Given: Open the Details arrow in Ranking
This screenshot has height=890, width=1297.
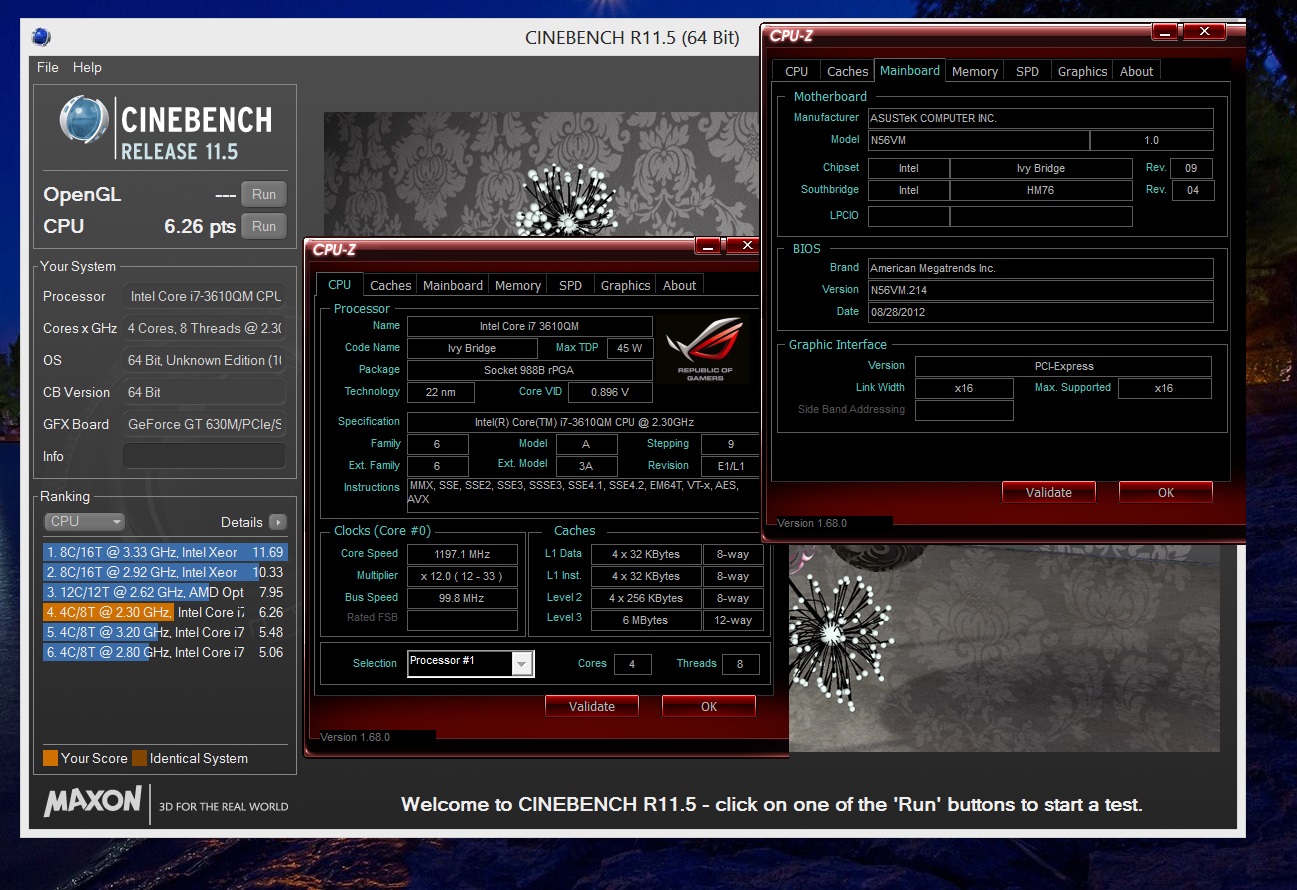Looking at the screenshot, I should tap(277, 522).
